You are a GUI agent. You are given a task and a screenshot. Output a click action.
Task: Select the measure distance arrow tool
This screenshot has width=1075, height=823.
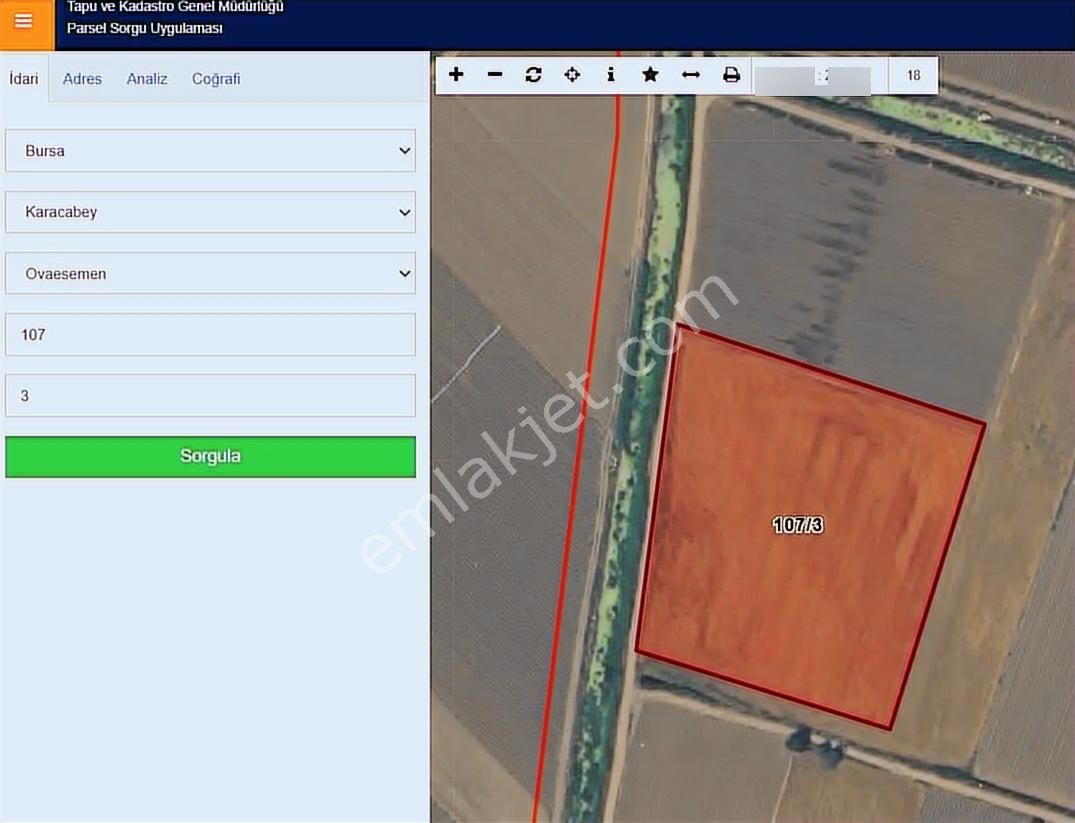(690, 75)
